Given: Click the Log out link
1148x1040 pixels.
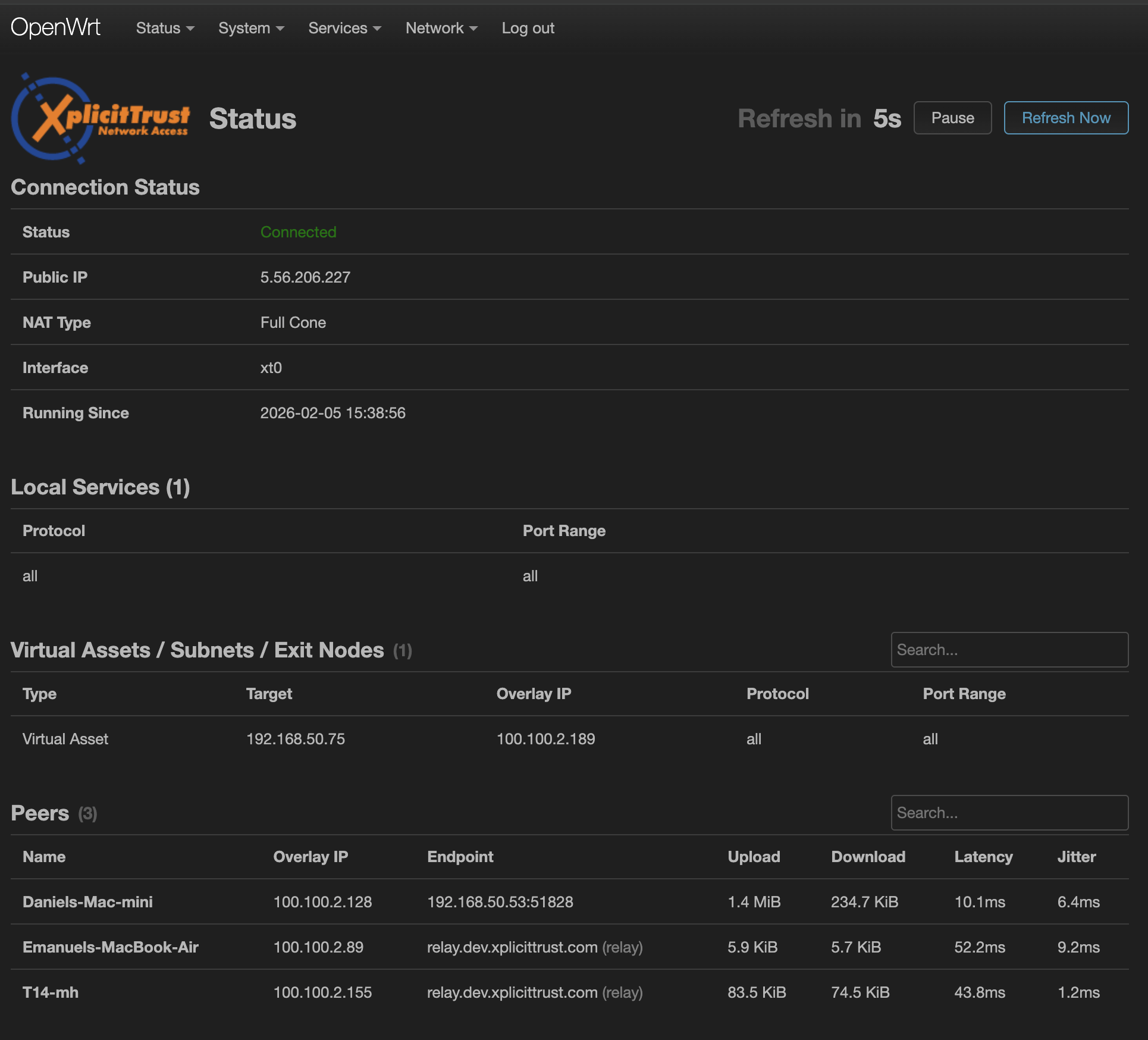Looking at the screenshot, I should coord(528,28).
